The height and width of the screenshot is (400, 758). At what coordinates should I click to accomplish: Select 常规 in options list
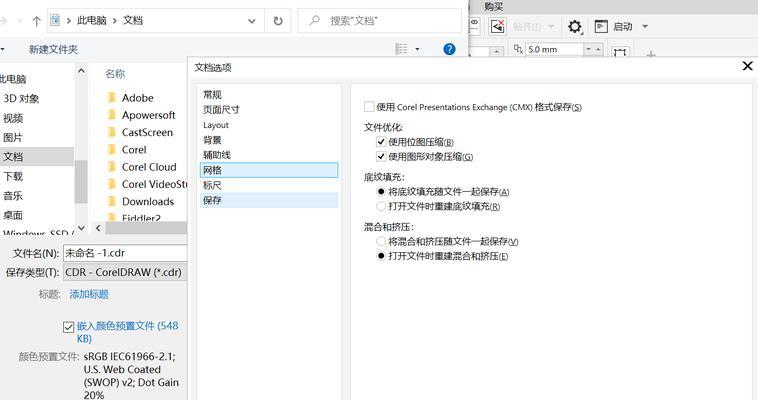(x=269, y=95)
